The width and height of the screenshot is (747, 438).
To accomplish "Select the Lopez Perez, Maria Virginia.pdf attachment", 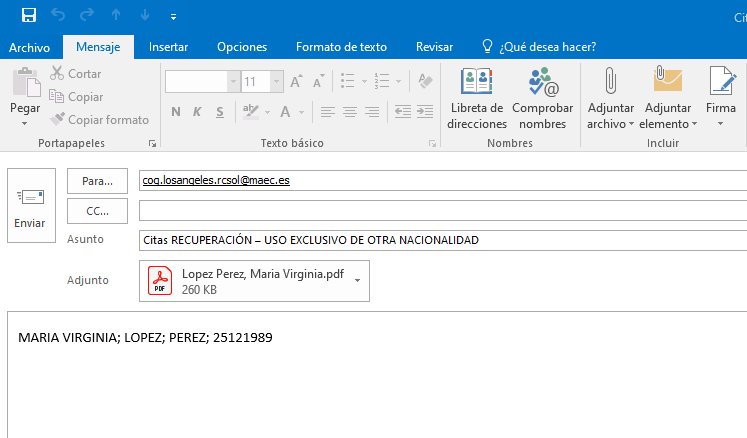I will click(254, 281).
